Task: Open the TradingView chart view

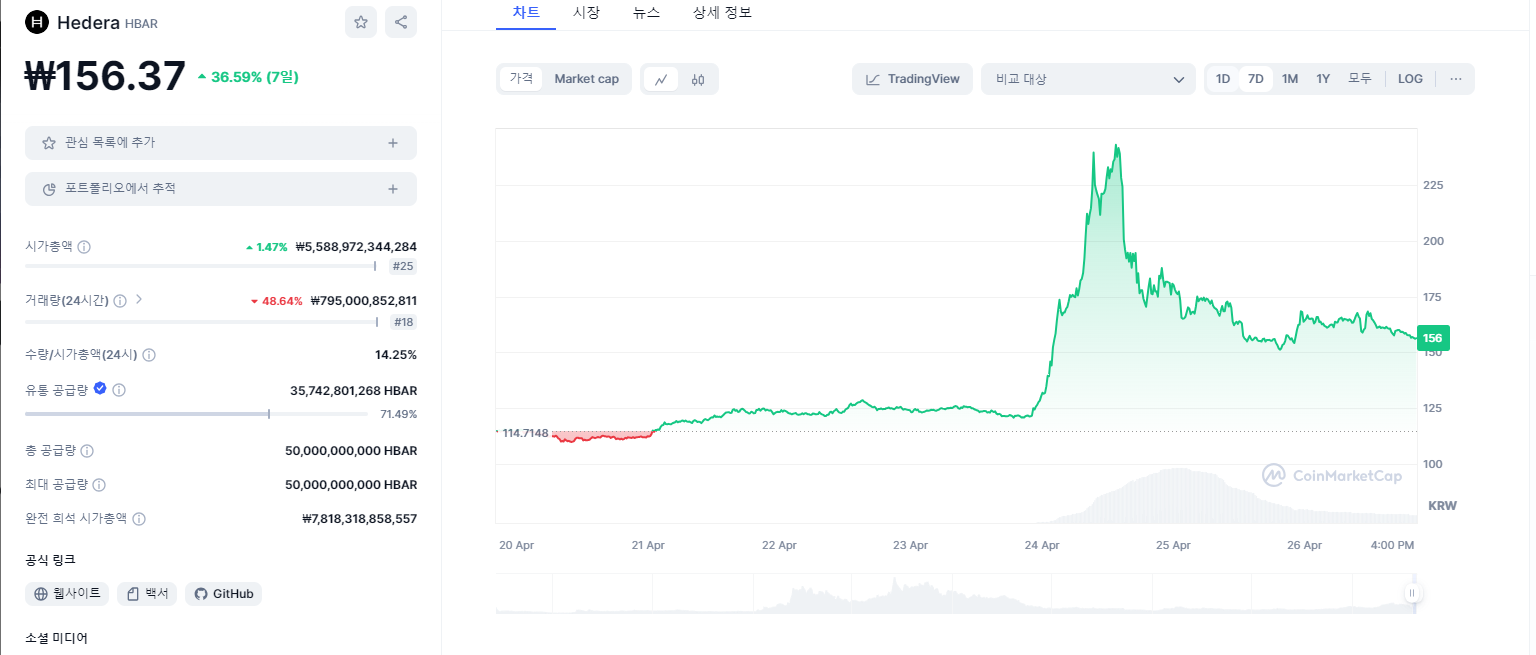Action: [911, 78]
